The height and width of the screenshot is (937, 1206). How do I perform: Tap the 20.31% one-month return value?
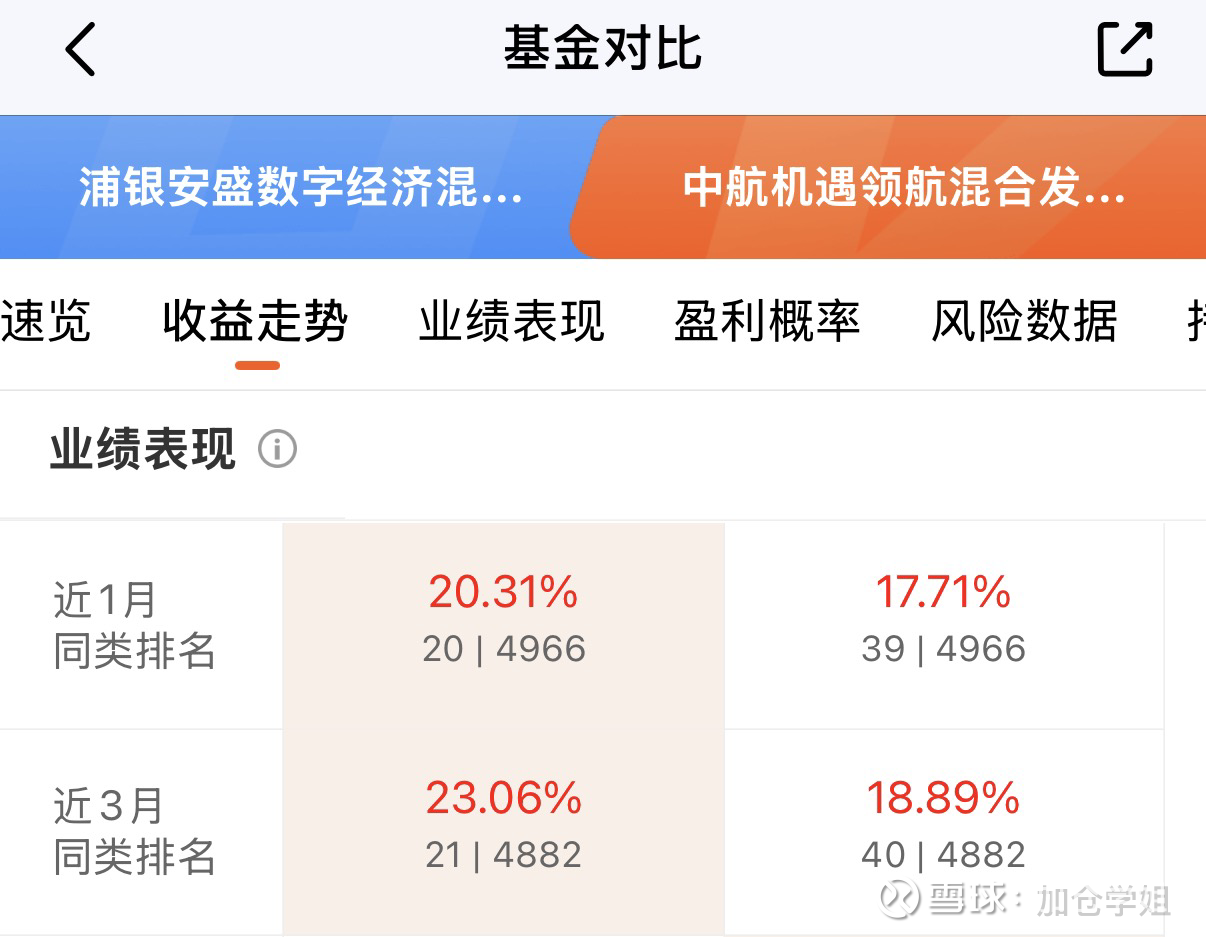(503, 593)
